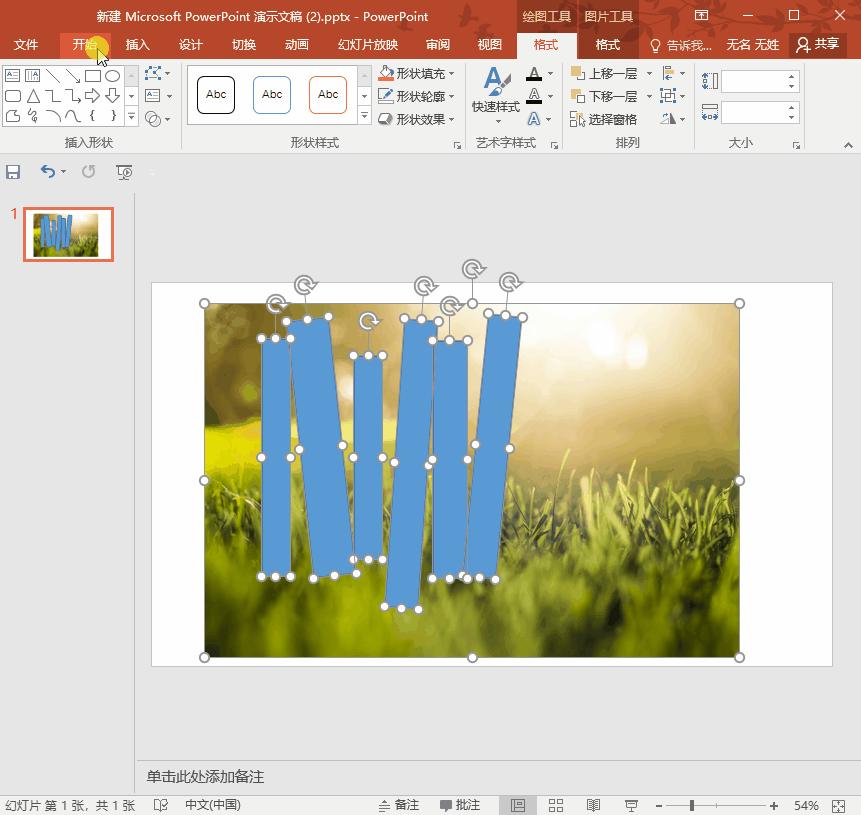This screenshot has width=861, height=815.
Task: Click the Undo arrow icon
Action: pos(48,172)
